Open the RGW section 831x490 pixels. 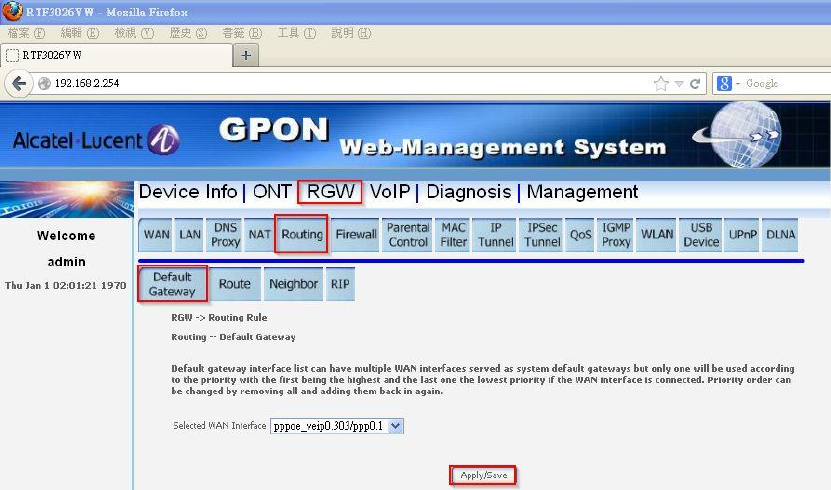330,192
